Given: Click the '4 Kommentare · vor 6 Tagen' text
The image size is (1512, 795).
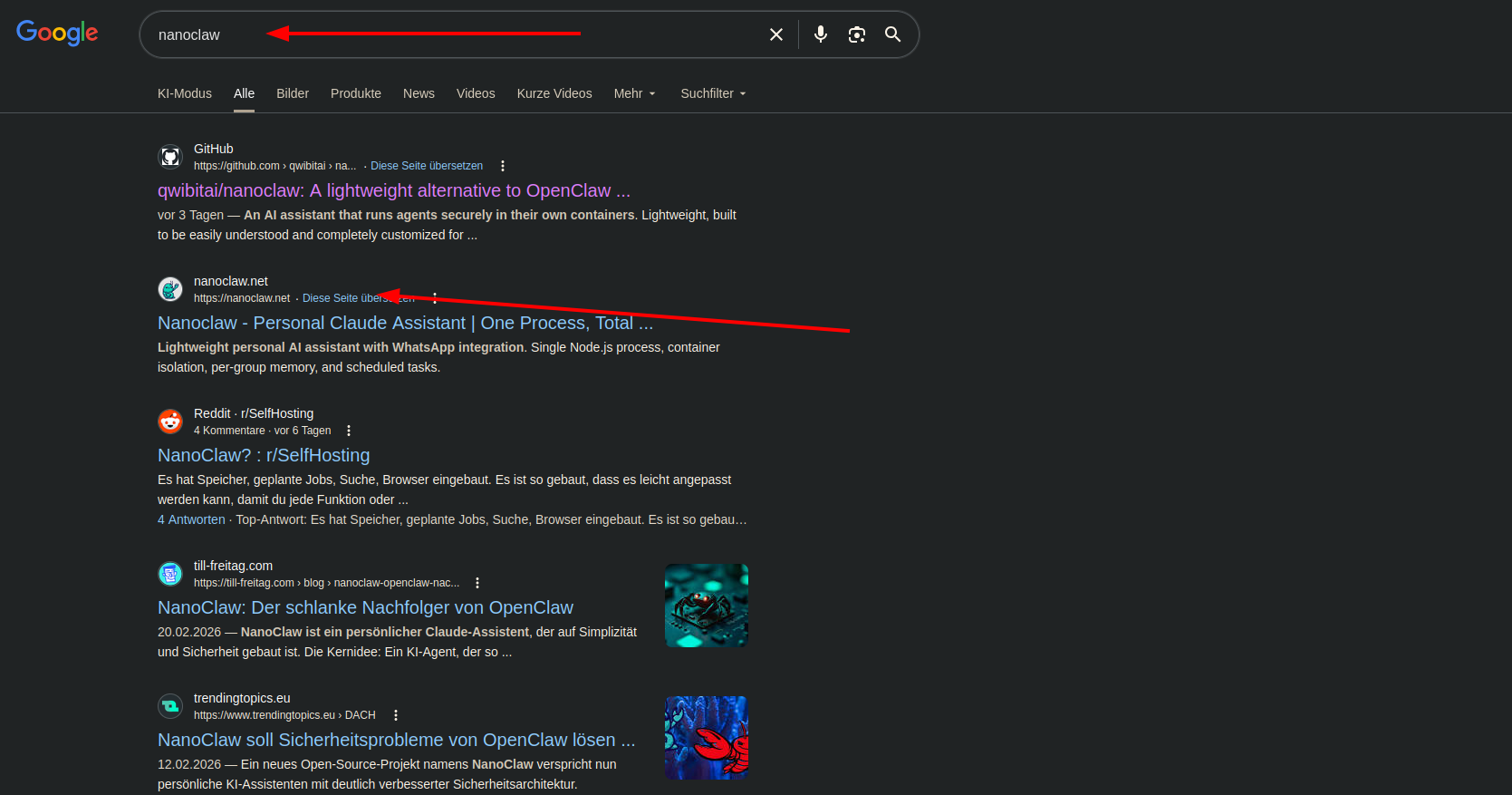Looking at the screenshot, I should coord(263,431).
